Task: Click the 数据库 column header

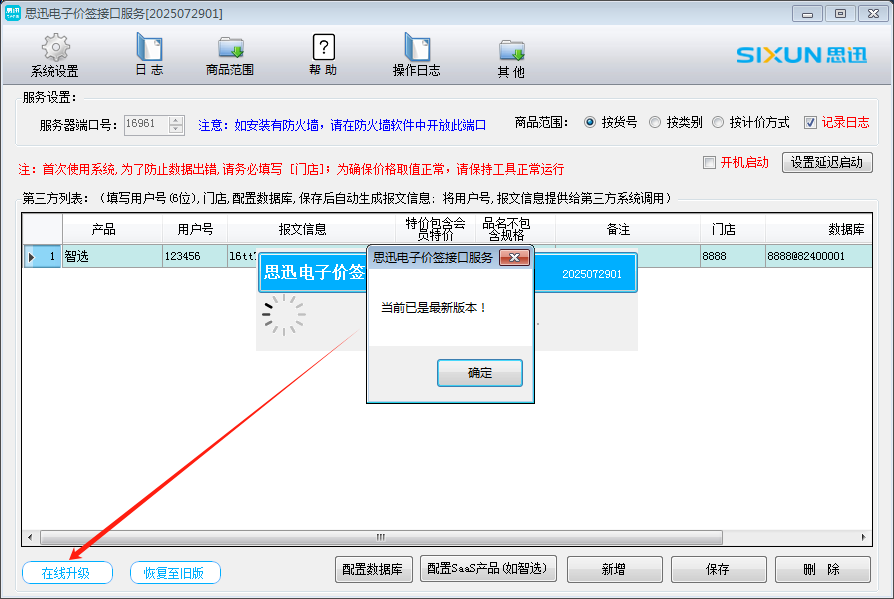Action: (819, 229)
